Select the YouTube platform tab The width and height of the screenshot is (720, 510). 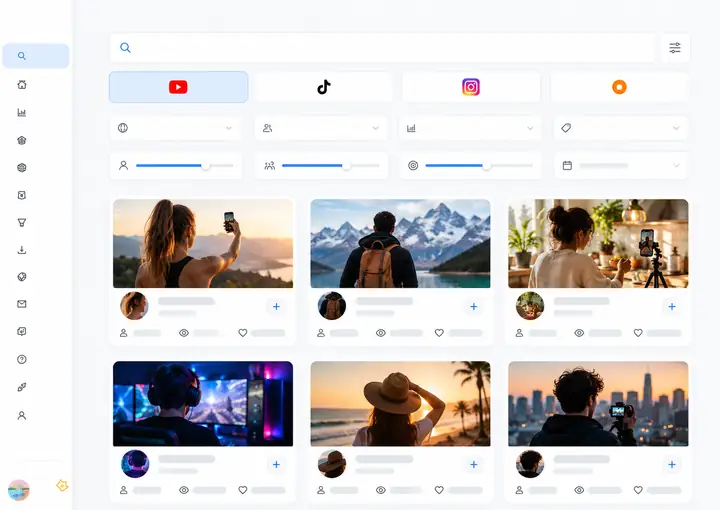pos(179,87)
